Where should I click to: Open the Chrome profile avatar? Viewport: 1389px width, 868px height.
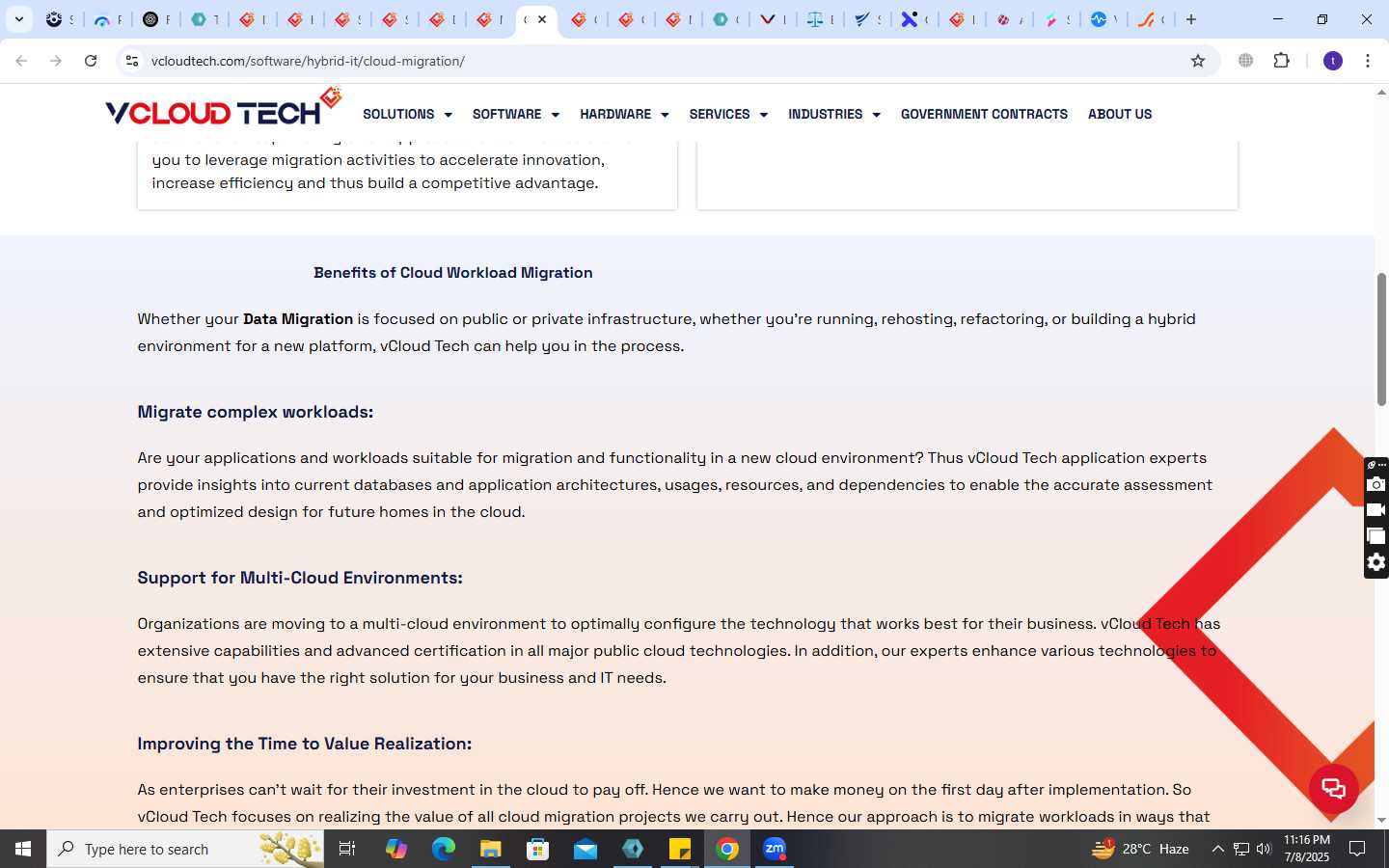pos(1333,61)
